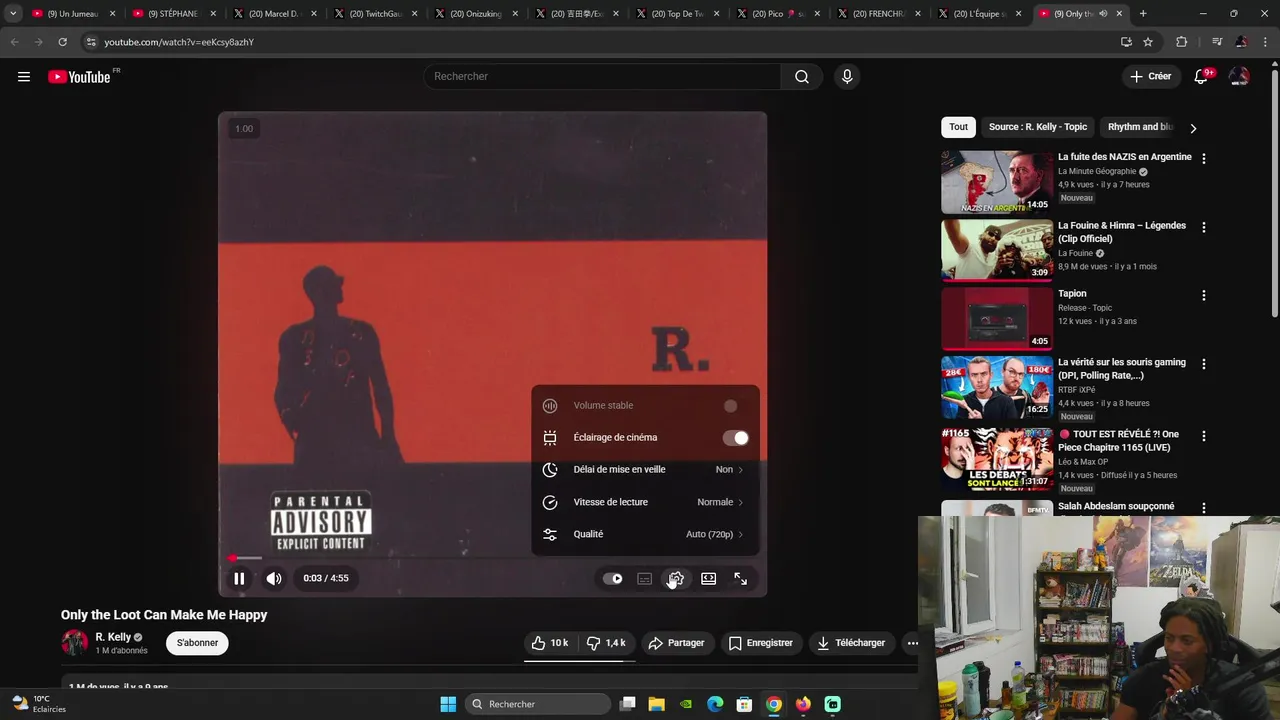
Task: Dislike the video (1,4 k)
Action: tap(606, 643)
